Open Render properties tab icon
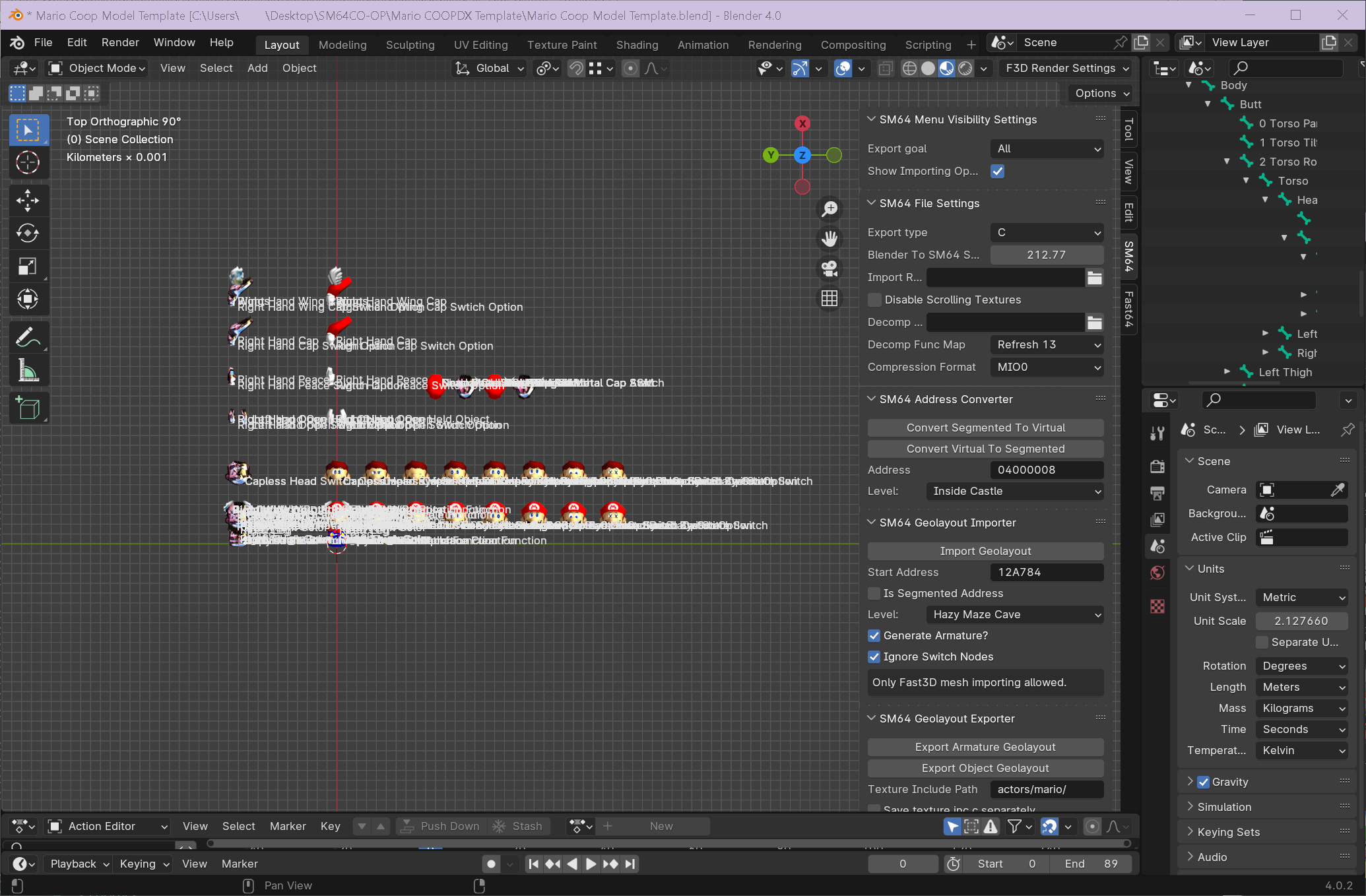The height and width of the screenshot is (896, 1366). pos(1157,466)
